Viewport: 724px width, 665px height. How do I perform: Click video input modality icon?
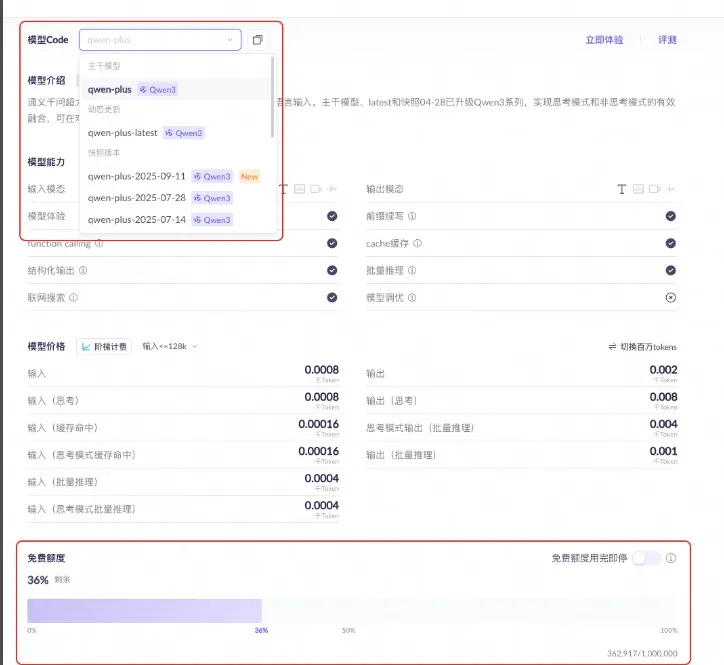pos(316,189)
